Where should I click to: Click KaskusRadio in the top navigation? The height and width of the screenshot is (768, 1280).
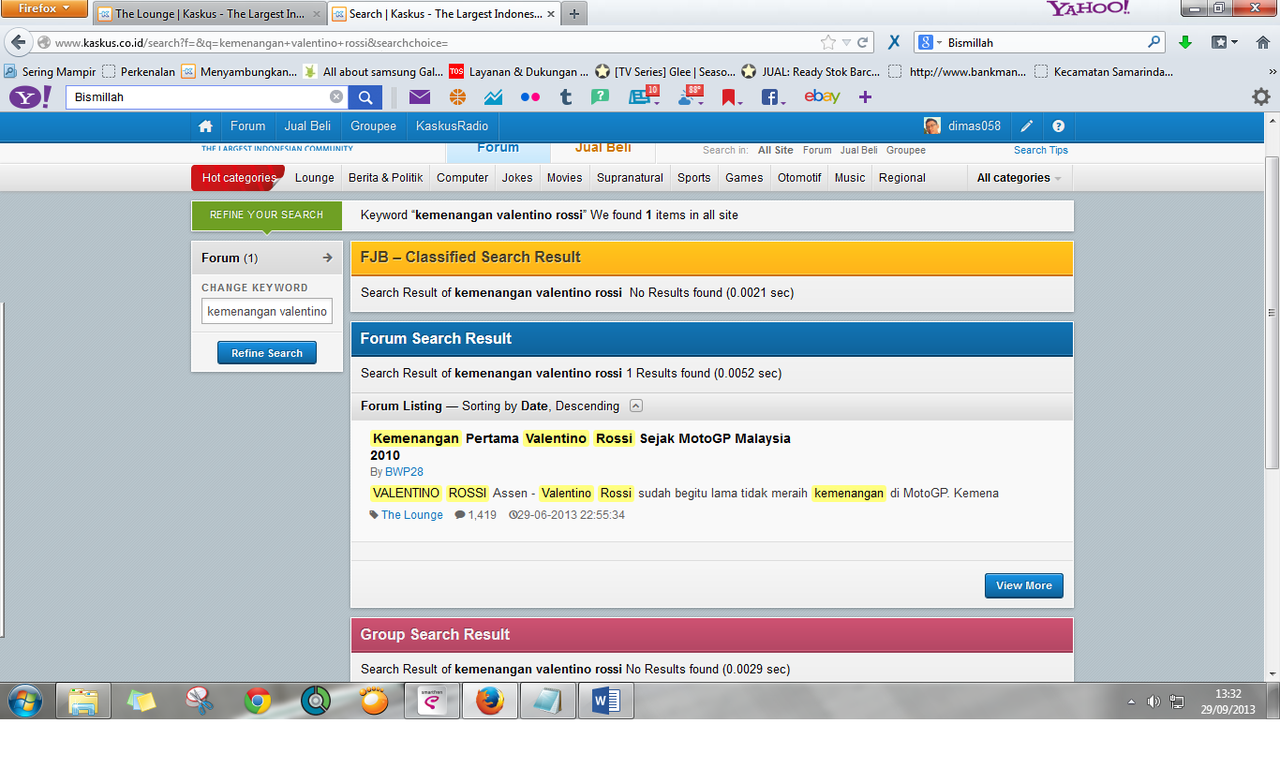click(452, 126)
